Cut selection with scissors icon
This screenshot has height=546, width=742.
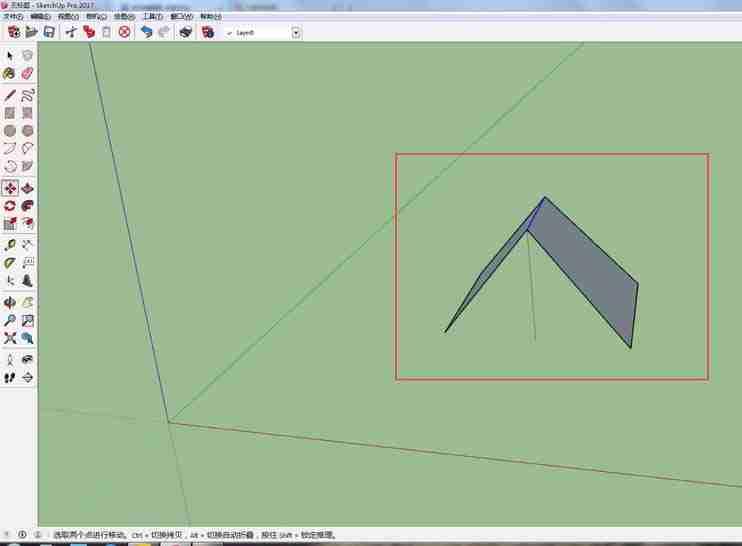[x=71, y=32]
